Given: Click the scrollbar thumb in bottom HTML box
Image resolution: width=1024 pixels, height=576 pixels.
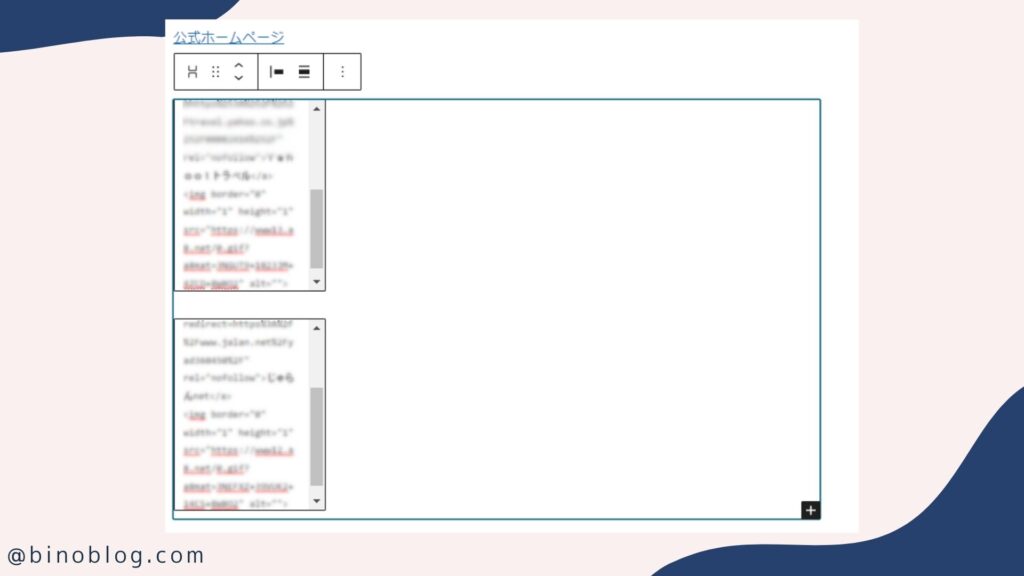Looking at the screenshot, I should tap(317, 437).
